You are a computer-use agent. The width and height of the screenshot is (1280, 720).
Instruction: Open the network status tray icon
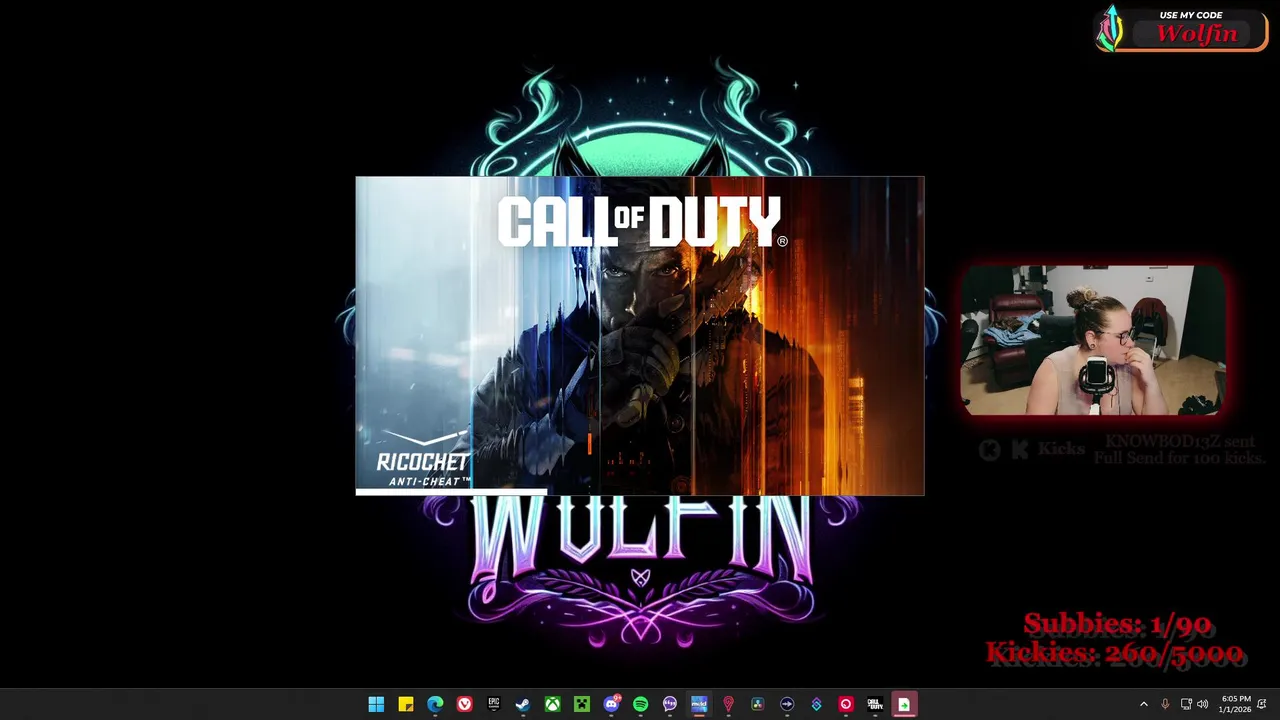coord(1186,704)
